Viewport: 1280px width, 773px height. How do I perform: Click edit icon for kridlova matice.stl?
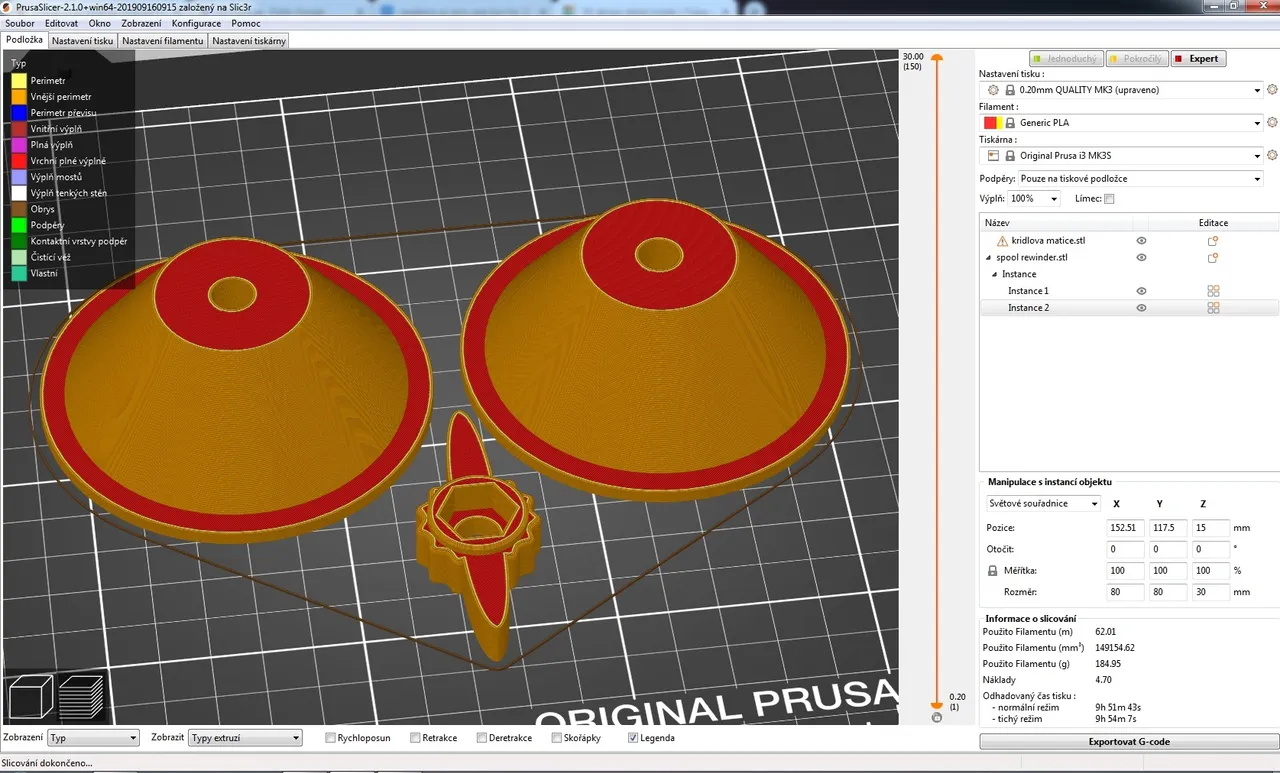[1213, 241]
